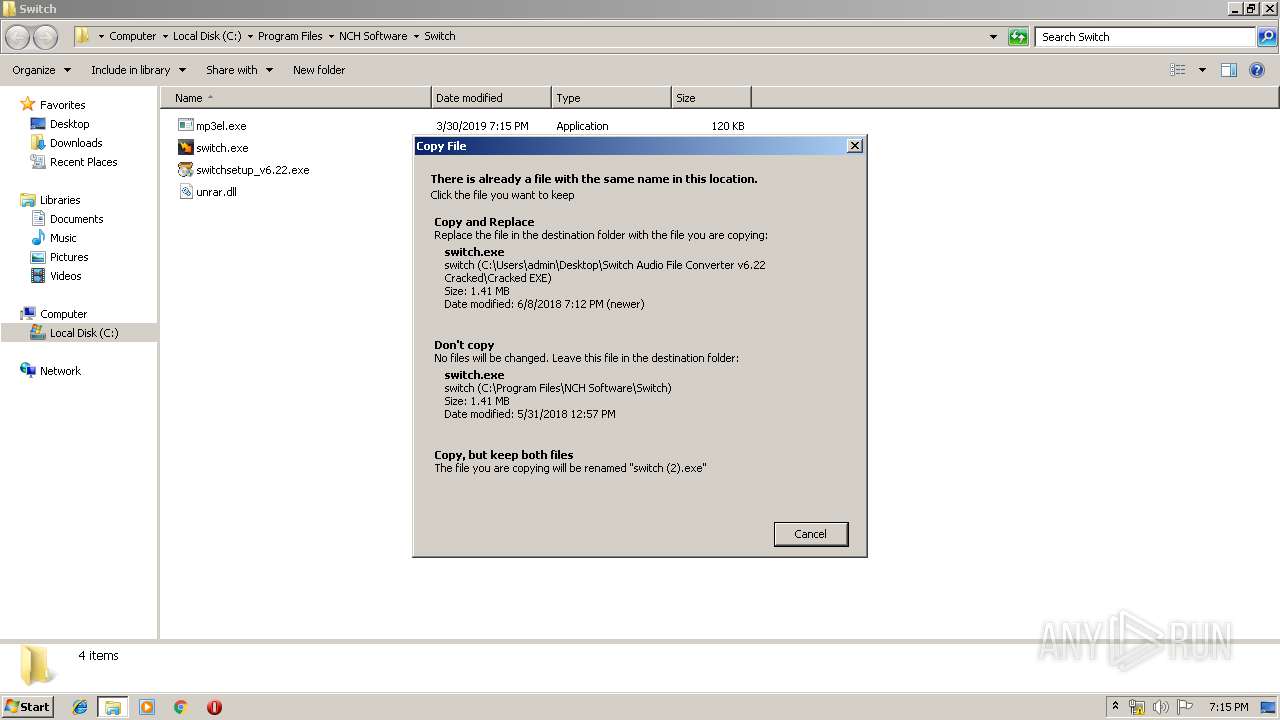The height and width of the screenshot is (720, 1280).
Task: Select Favorites in the navigation pane
Action: pos(62,105)
